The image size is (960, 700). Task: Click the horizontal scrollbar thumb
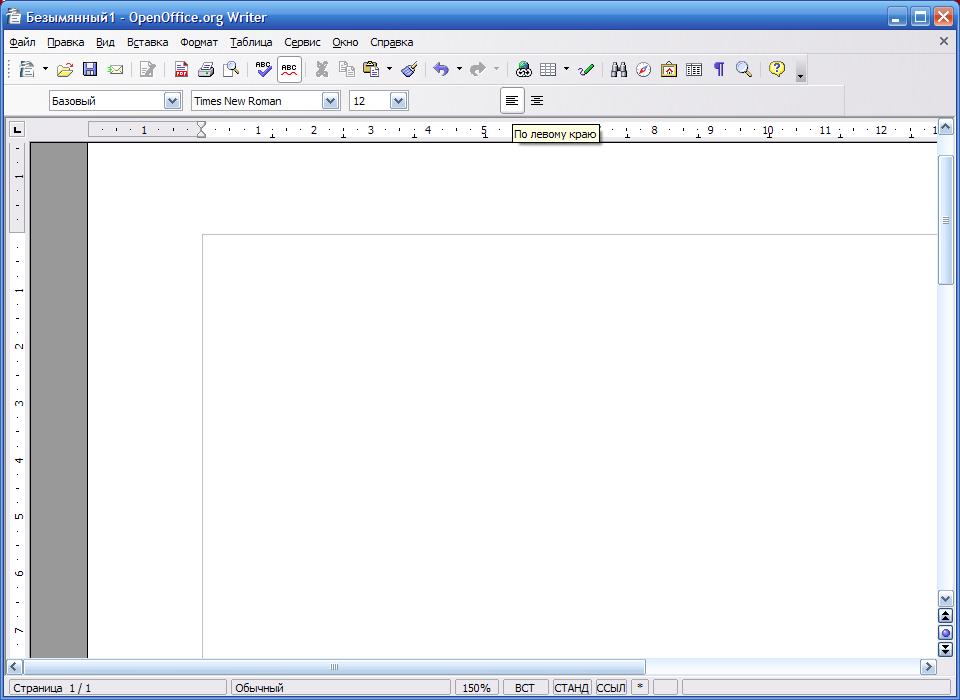334,666
